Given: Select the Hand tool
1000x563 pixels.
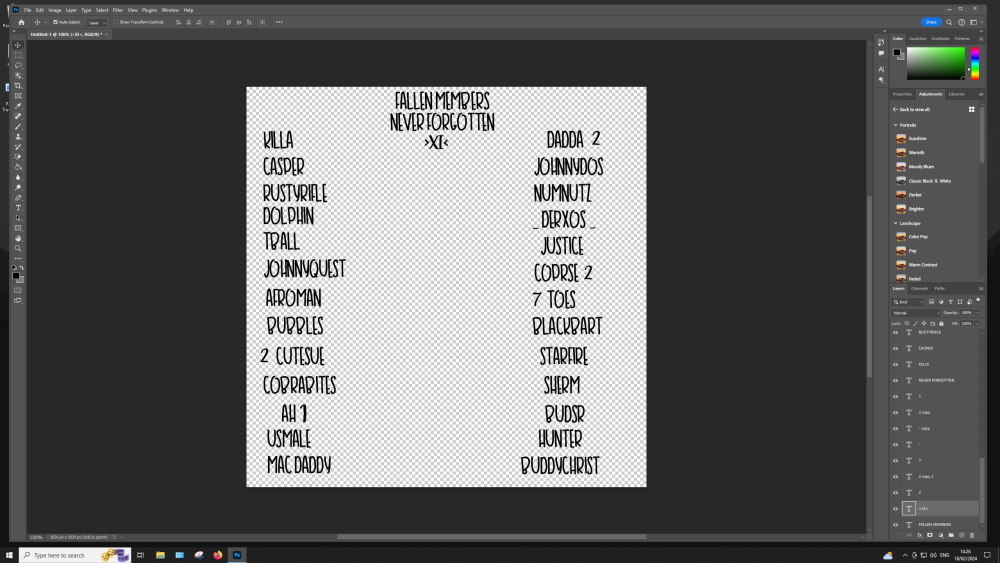Looking at the screenshot, I should pos(18,238).
